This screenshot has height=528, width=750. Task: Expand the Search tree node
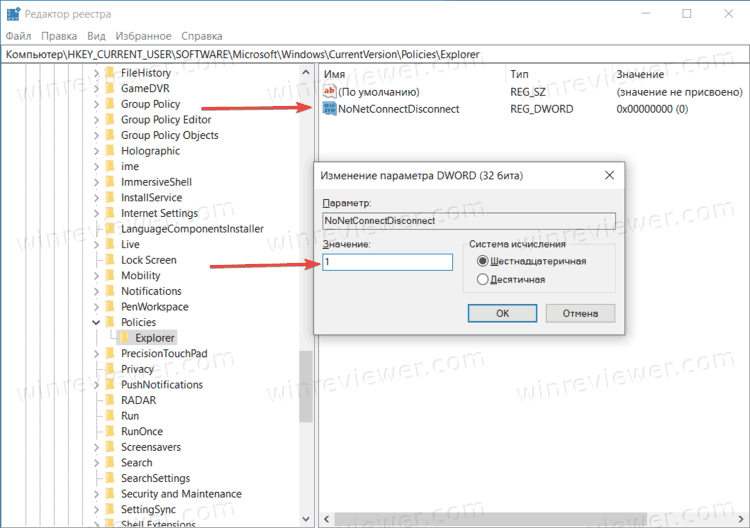[x=96, y=462]
